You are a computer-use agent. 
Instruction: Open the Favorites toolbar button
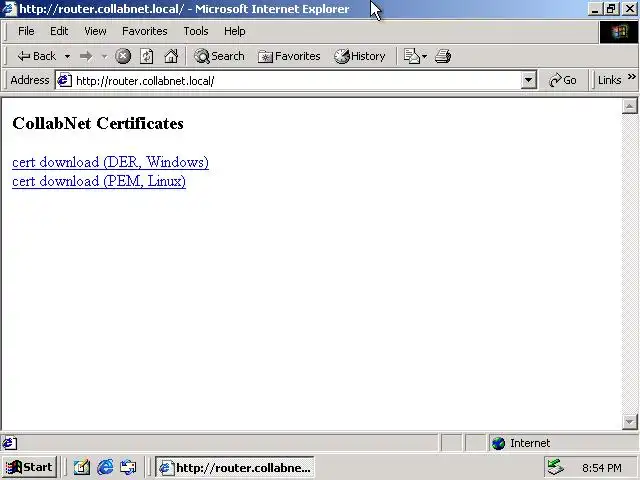coord(289,56)
